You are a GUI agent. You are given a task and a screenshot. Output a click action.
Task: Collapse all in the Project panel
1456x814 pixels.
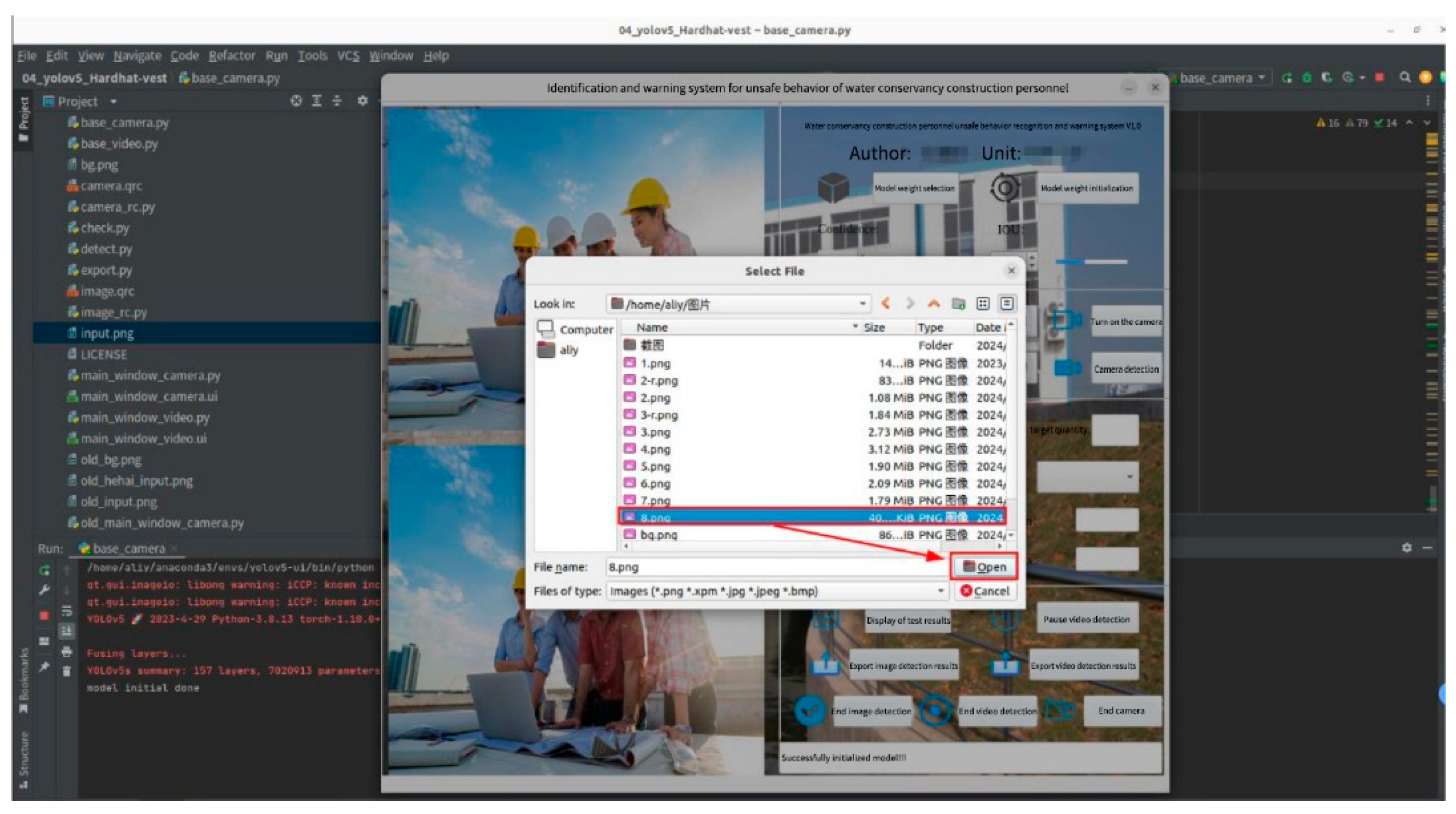coord(337,101)
